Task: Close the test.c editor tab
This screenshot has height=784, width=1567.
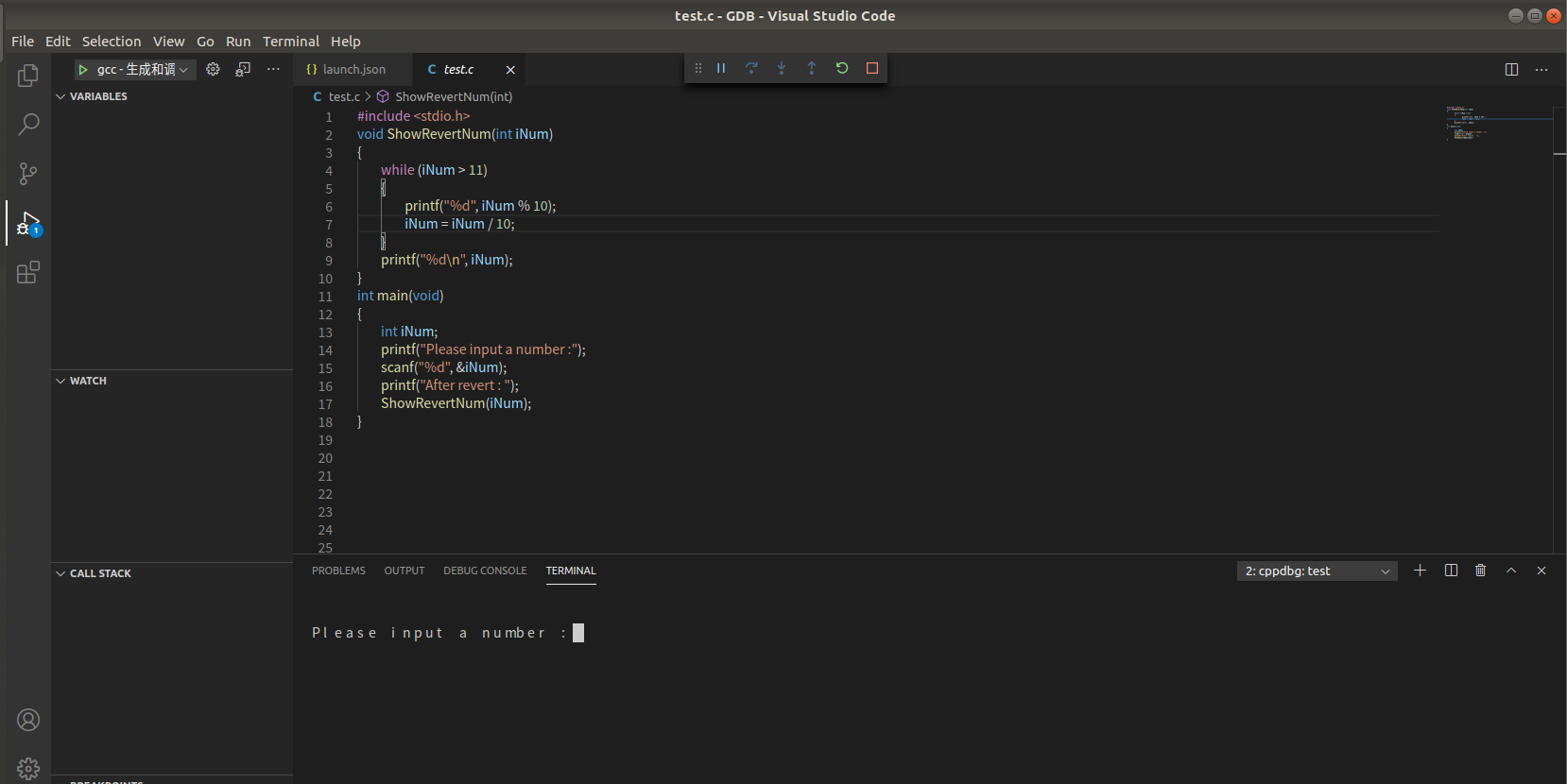Action: [x=510, y=70]
